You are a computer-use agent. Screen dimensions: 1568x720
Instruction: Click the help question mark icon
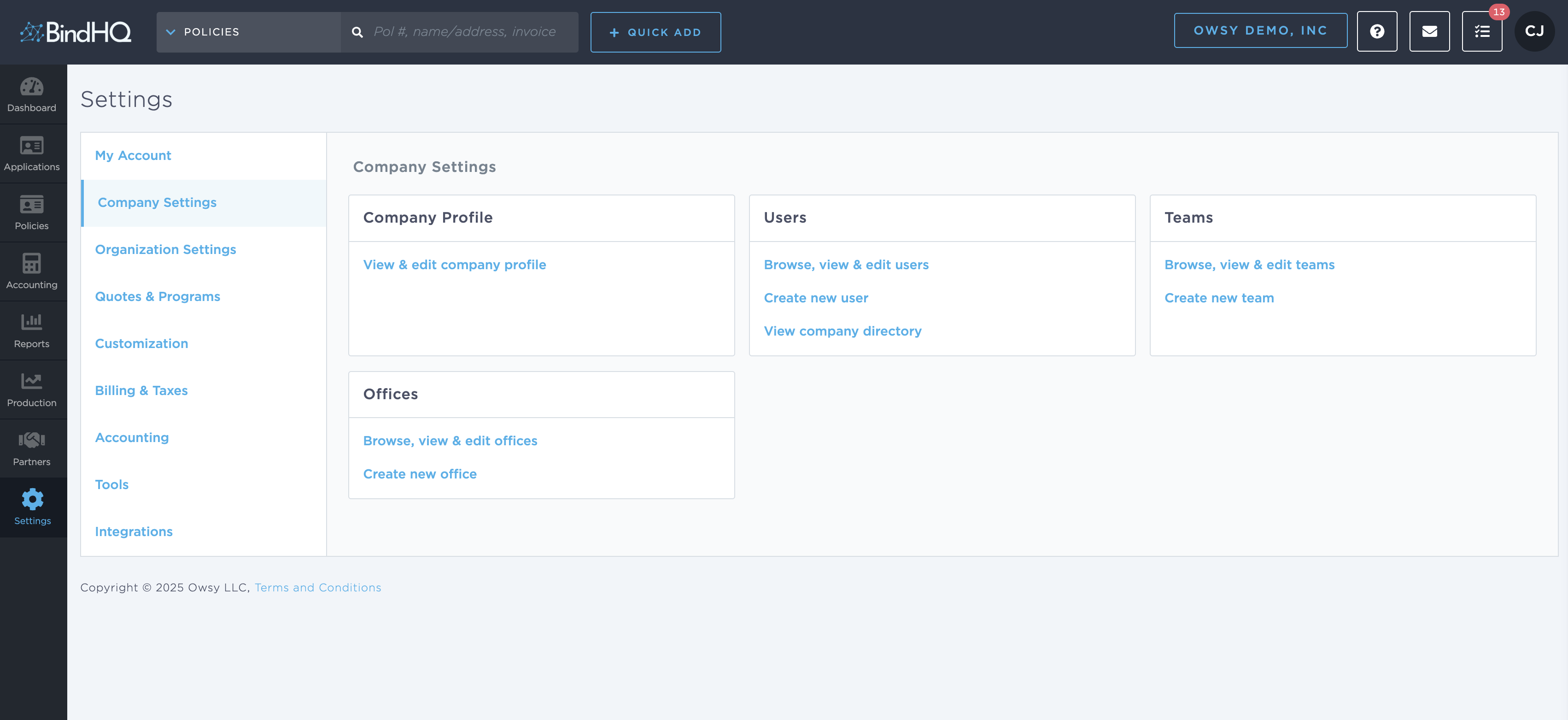(1376, 32)
